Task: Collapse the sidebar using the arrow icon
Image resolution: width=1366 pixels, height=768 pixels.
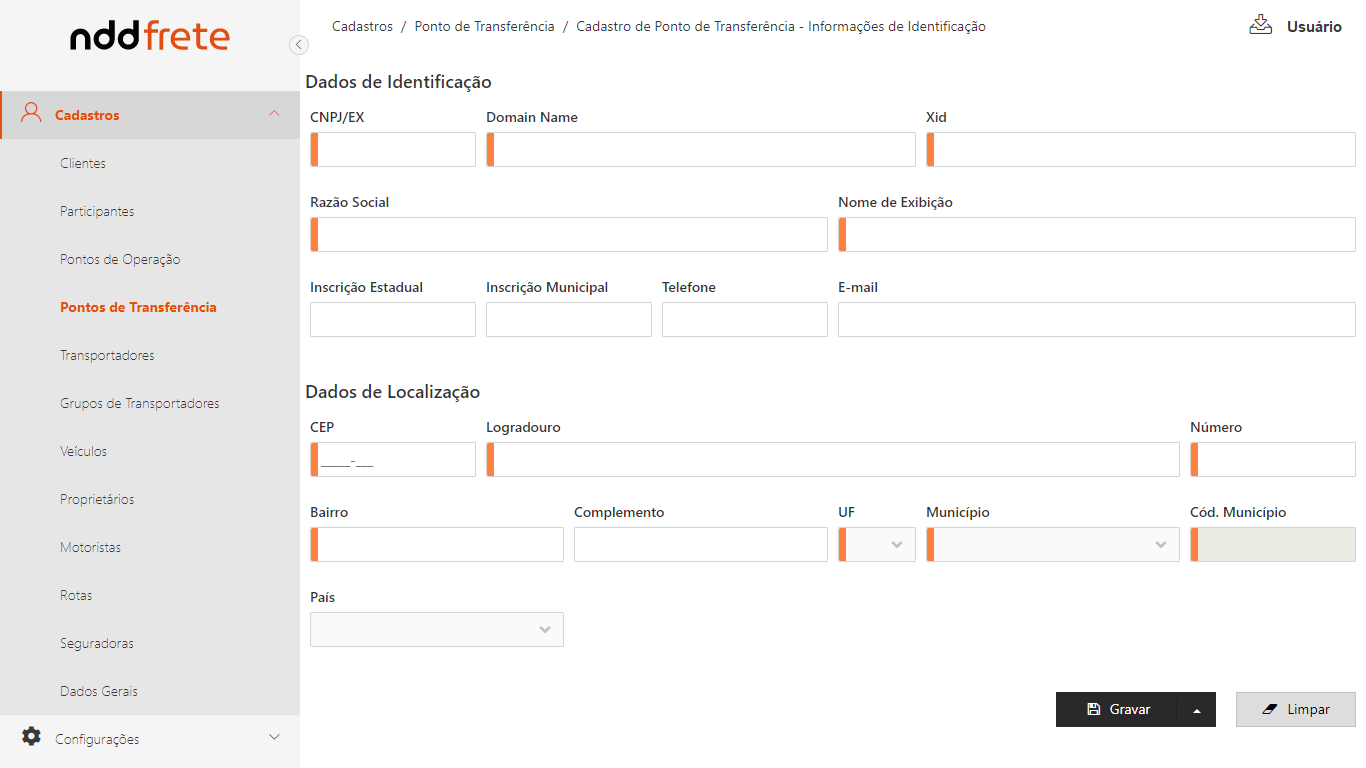Action: tap(298, 44)
